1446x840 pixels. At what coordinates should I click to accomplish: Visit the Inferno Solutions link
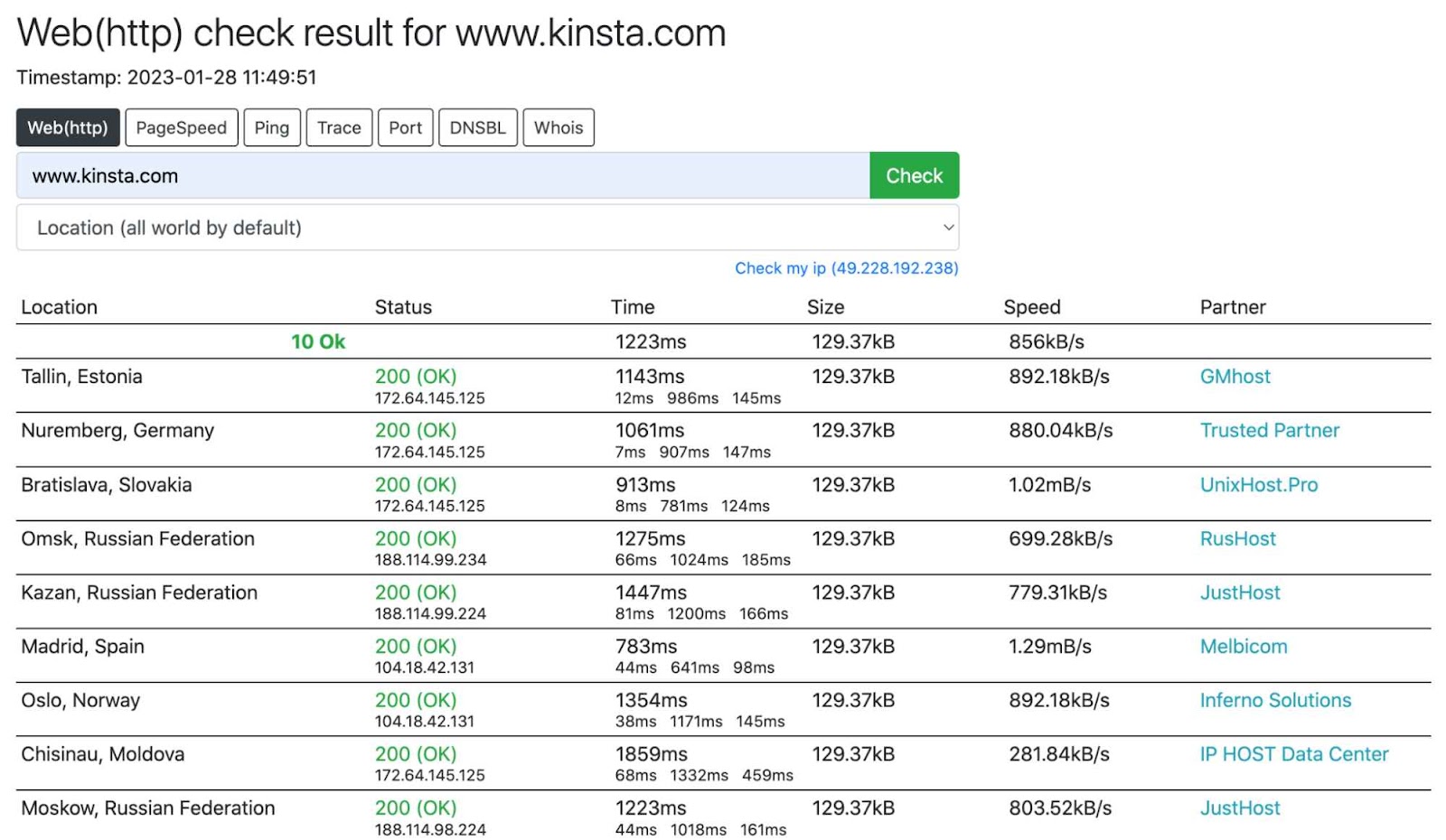tap(1274, 700)
